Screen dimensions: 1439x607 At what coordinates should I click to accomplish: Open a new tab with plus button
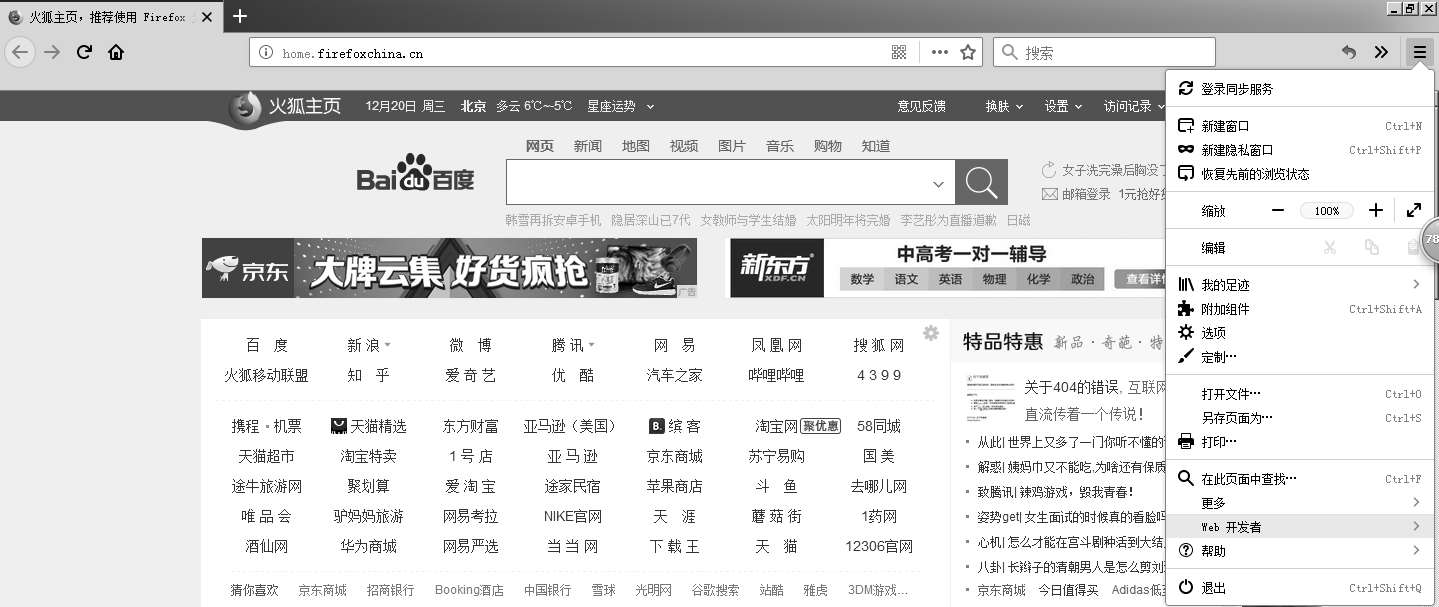coord(239,16)
